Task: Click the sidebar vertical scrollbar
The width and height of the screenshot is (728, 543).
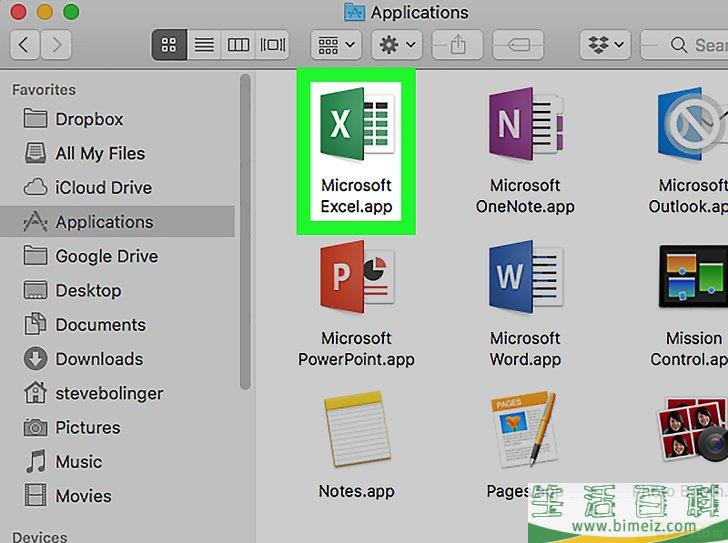Action: [x=245, y=232]
